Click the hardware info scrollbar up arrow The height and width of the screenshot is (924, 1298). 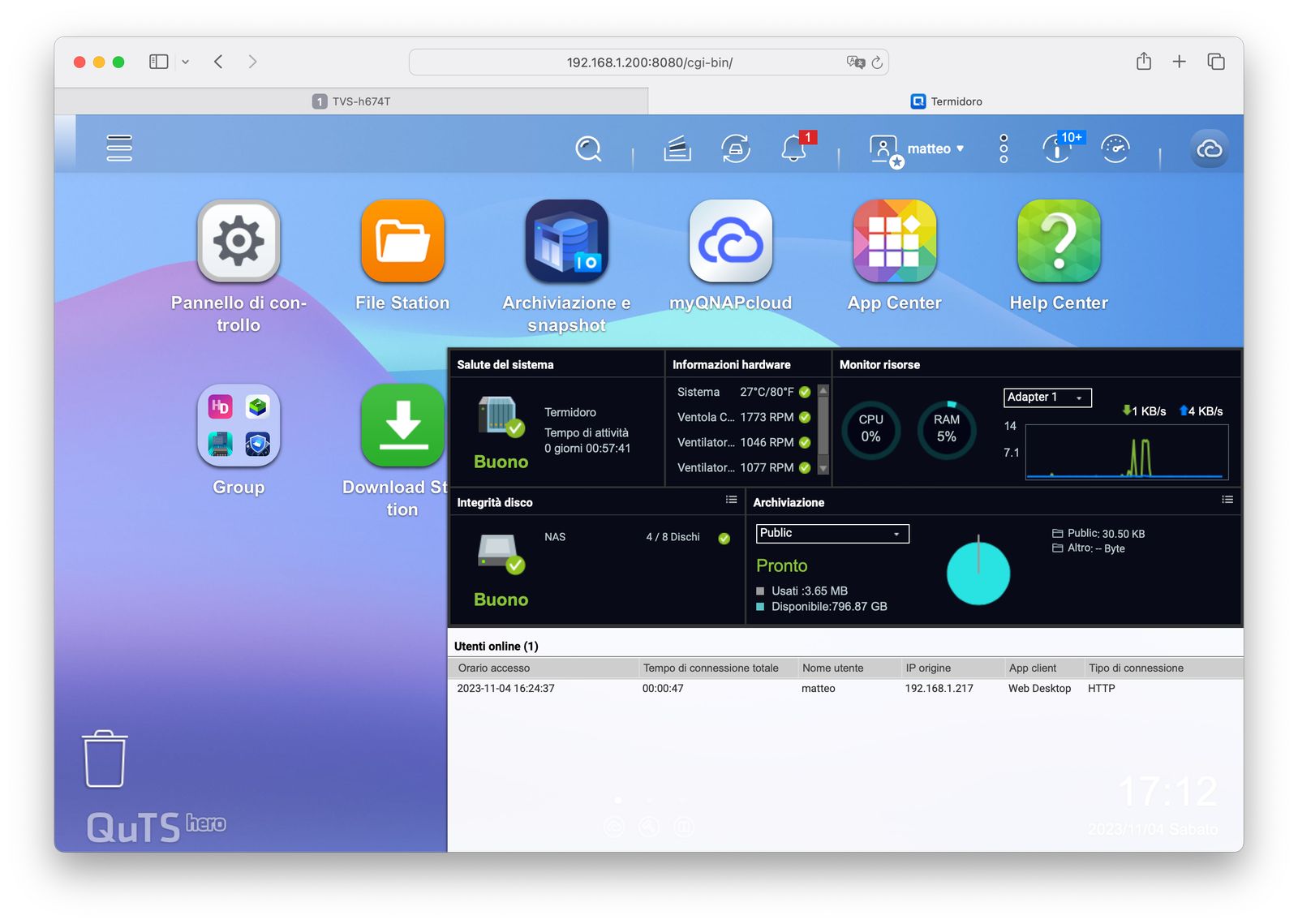click(823, 390)
